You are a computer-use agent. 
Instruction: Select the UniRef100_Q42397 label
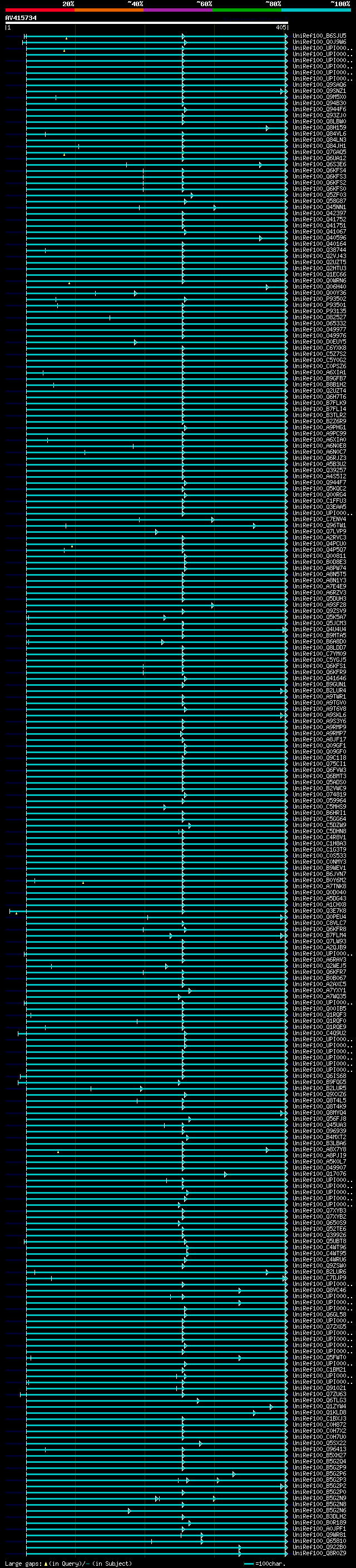click(x=319, y=213)
